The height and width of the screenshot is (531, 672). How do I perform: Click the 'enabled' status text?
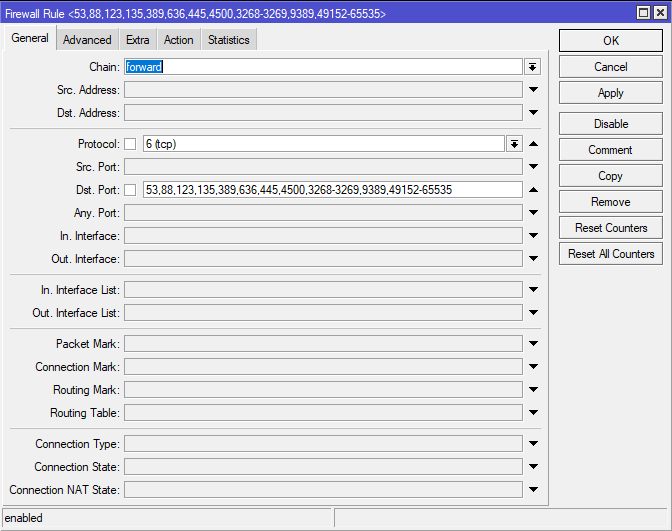point(24,518)
